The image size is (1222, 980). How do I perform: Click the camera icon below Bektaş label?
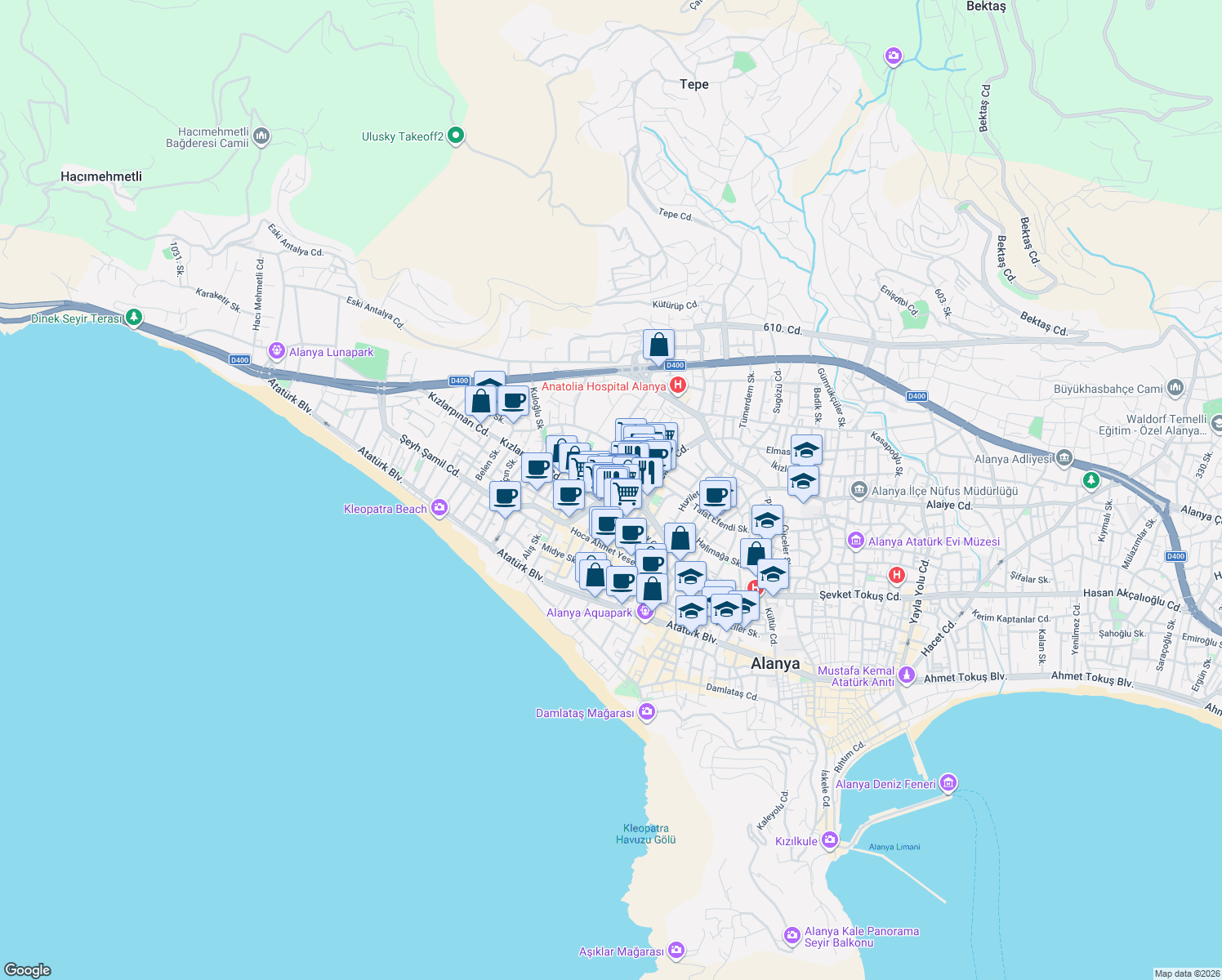point(893,56)
